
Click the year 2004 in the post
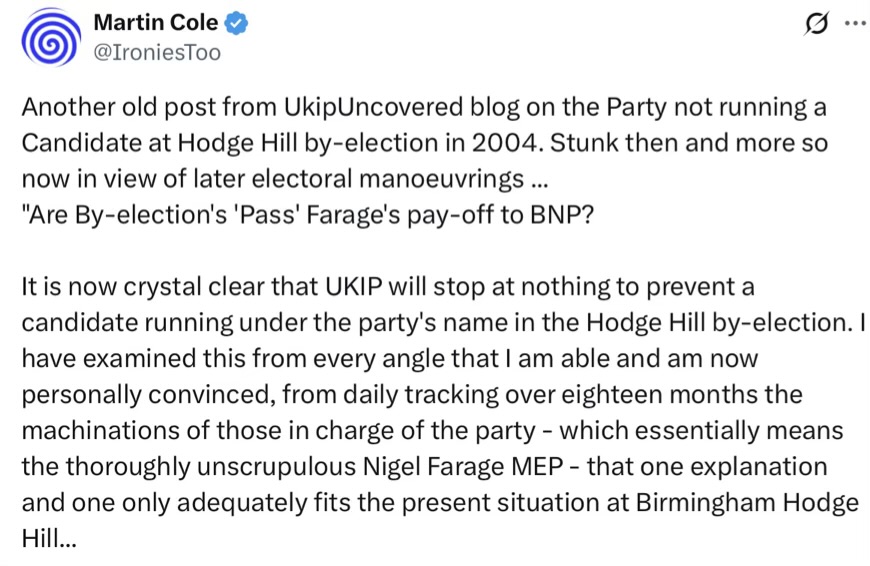tap(505, 143)
